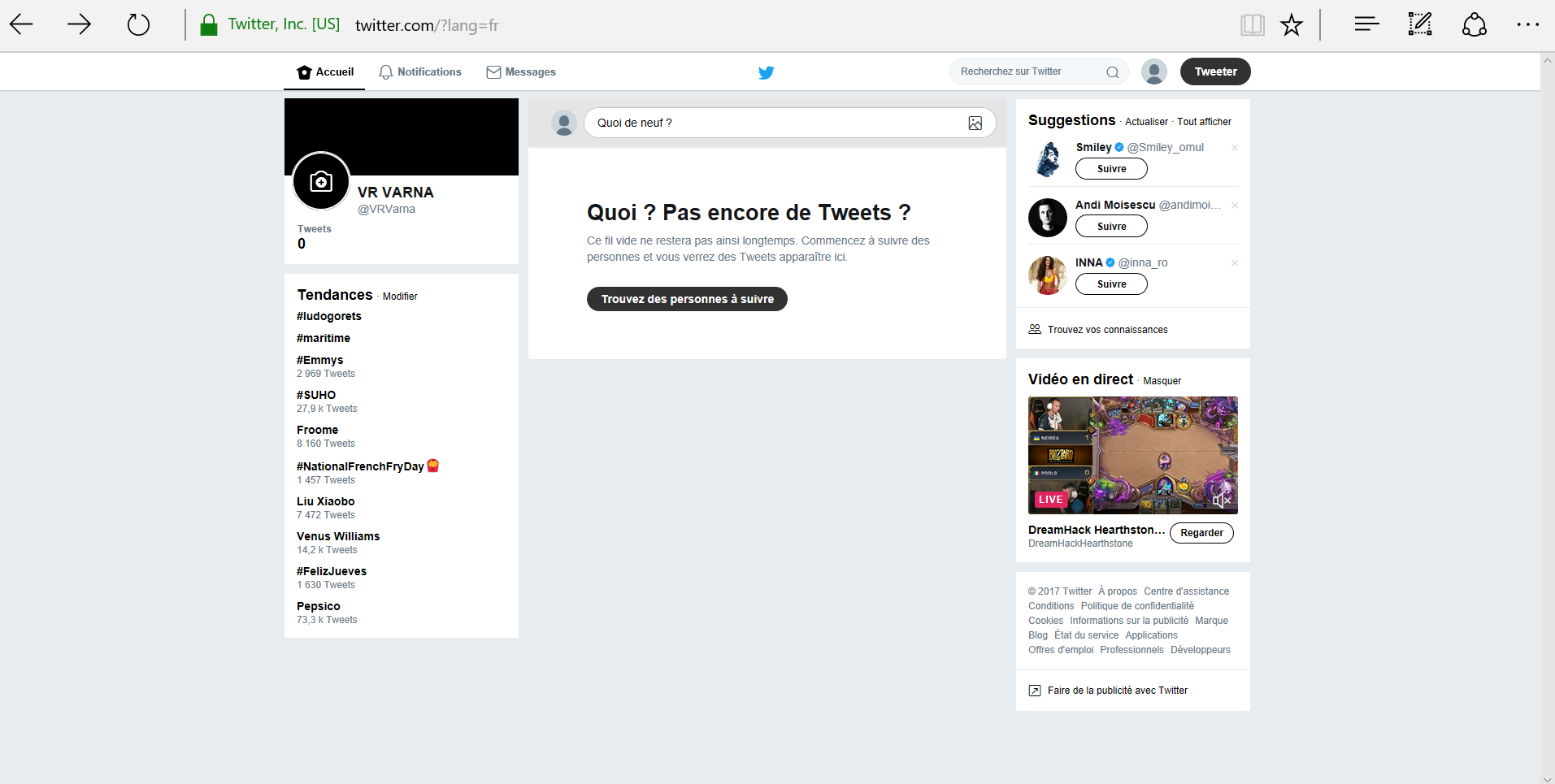Screen dimensions: 1555x784
Task: Click Actualiser in Suggestions
Action: click(1146, 122)
